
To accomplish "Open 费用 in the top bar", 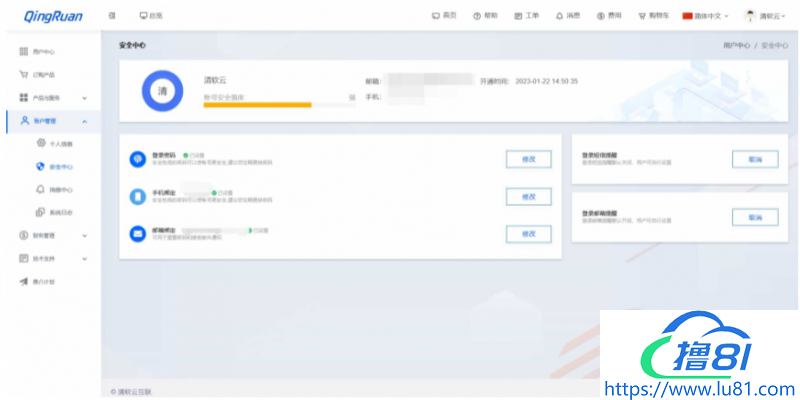I will (608, 16).
